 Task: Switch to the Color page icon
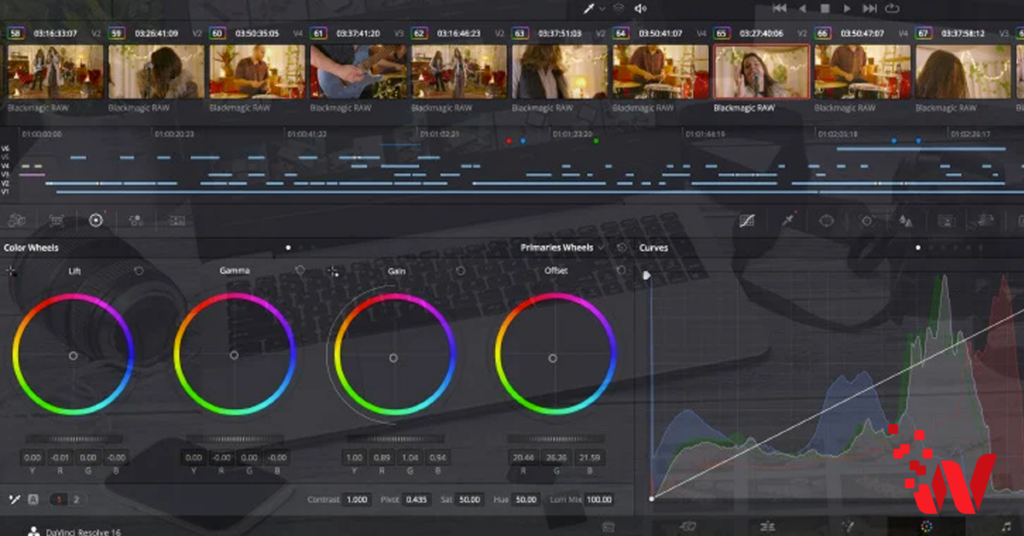click(926, 526)
